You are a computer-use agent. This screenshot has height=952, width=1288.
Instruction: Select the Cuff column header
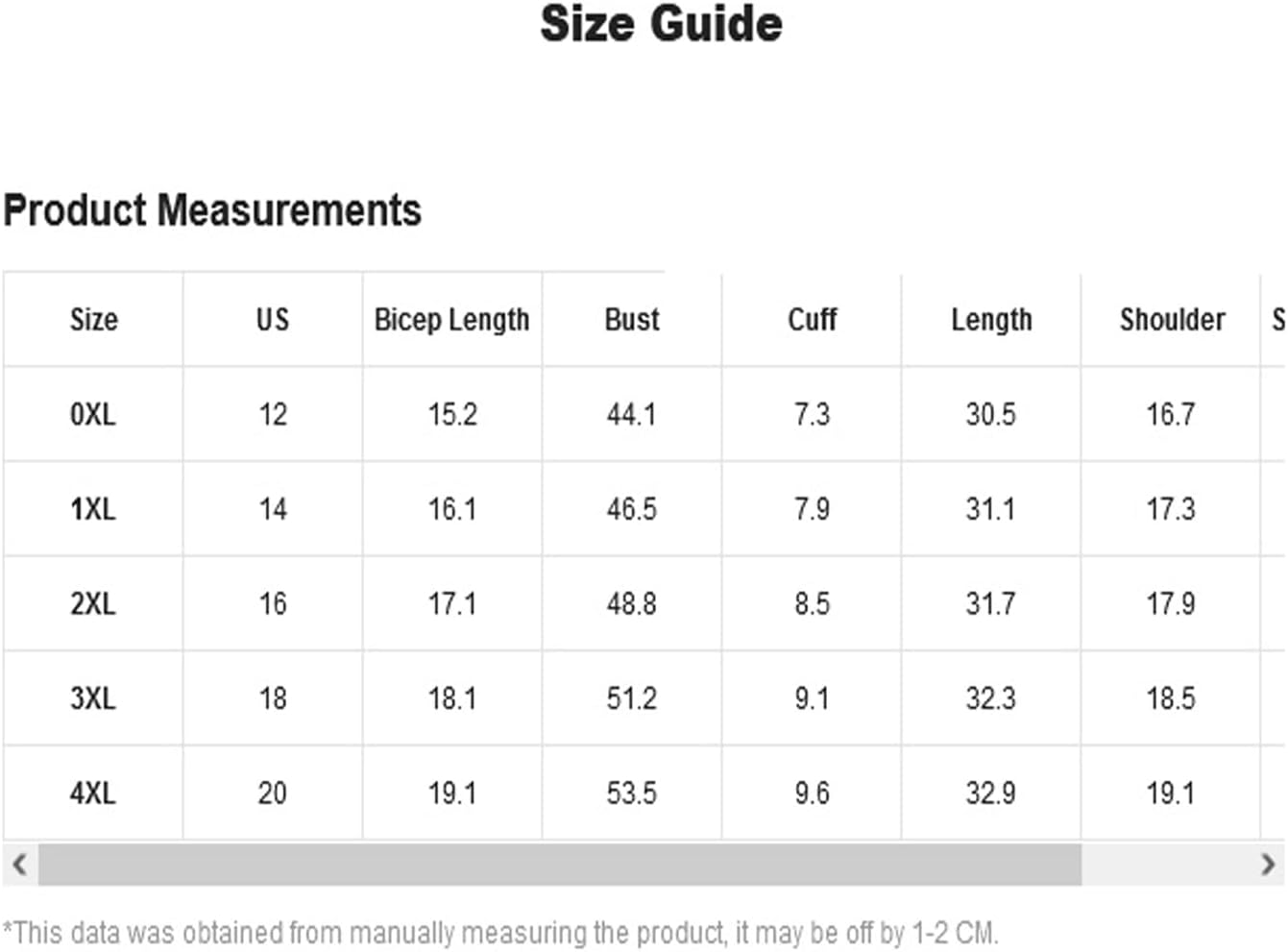click(813, 320)
